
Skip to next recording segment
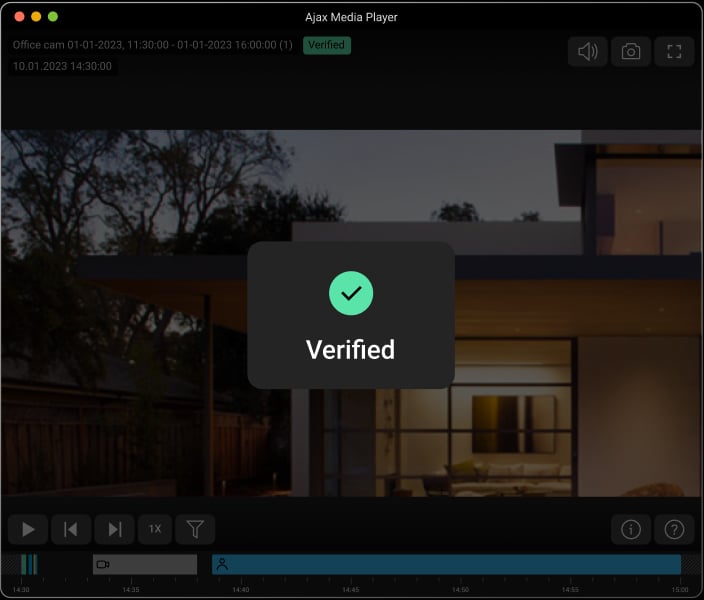click(114, 529)
